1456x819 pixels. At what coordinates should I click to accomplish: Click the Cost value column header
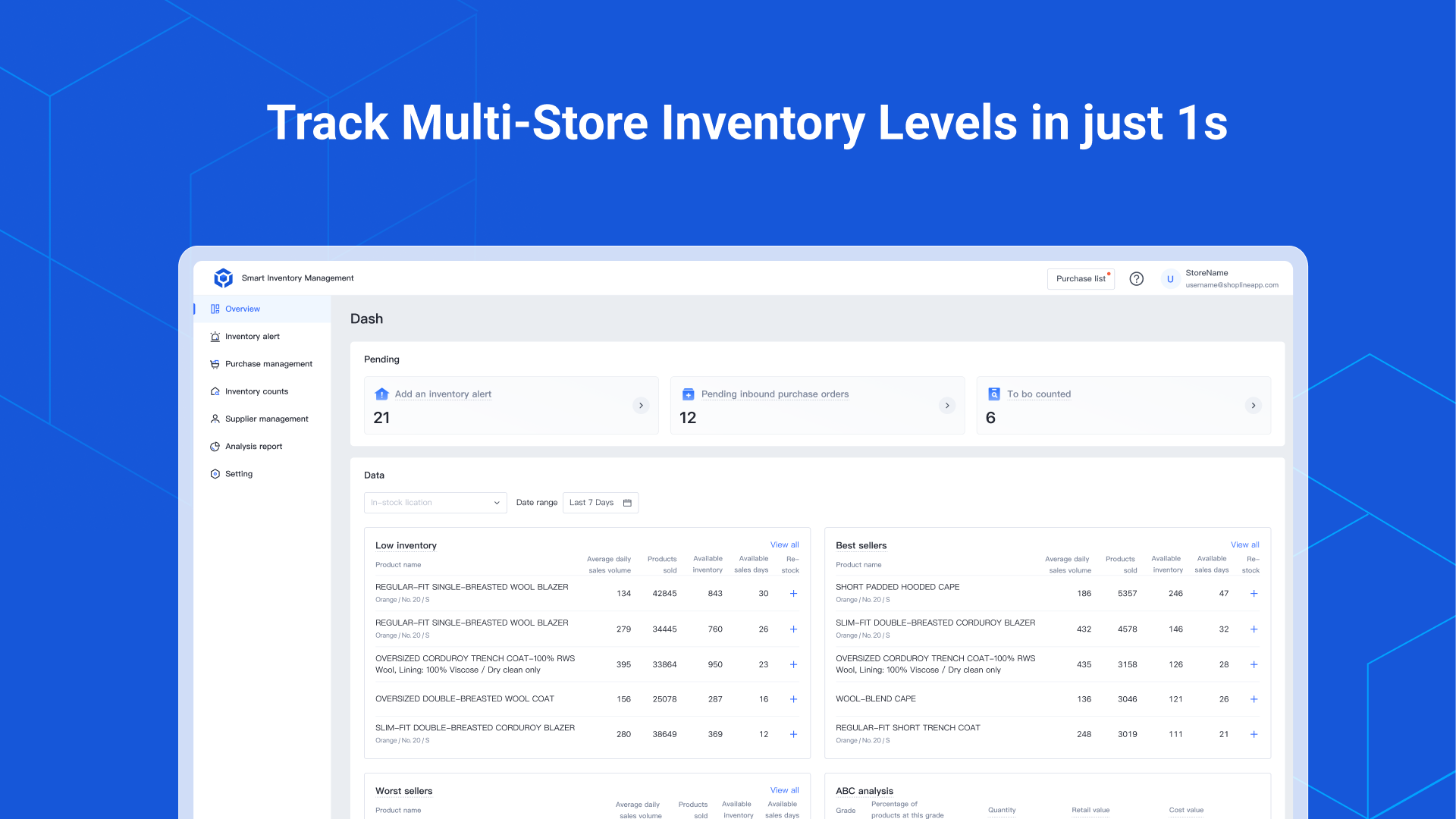pyautogui.click(x=1186, y=811)
